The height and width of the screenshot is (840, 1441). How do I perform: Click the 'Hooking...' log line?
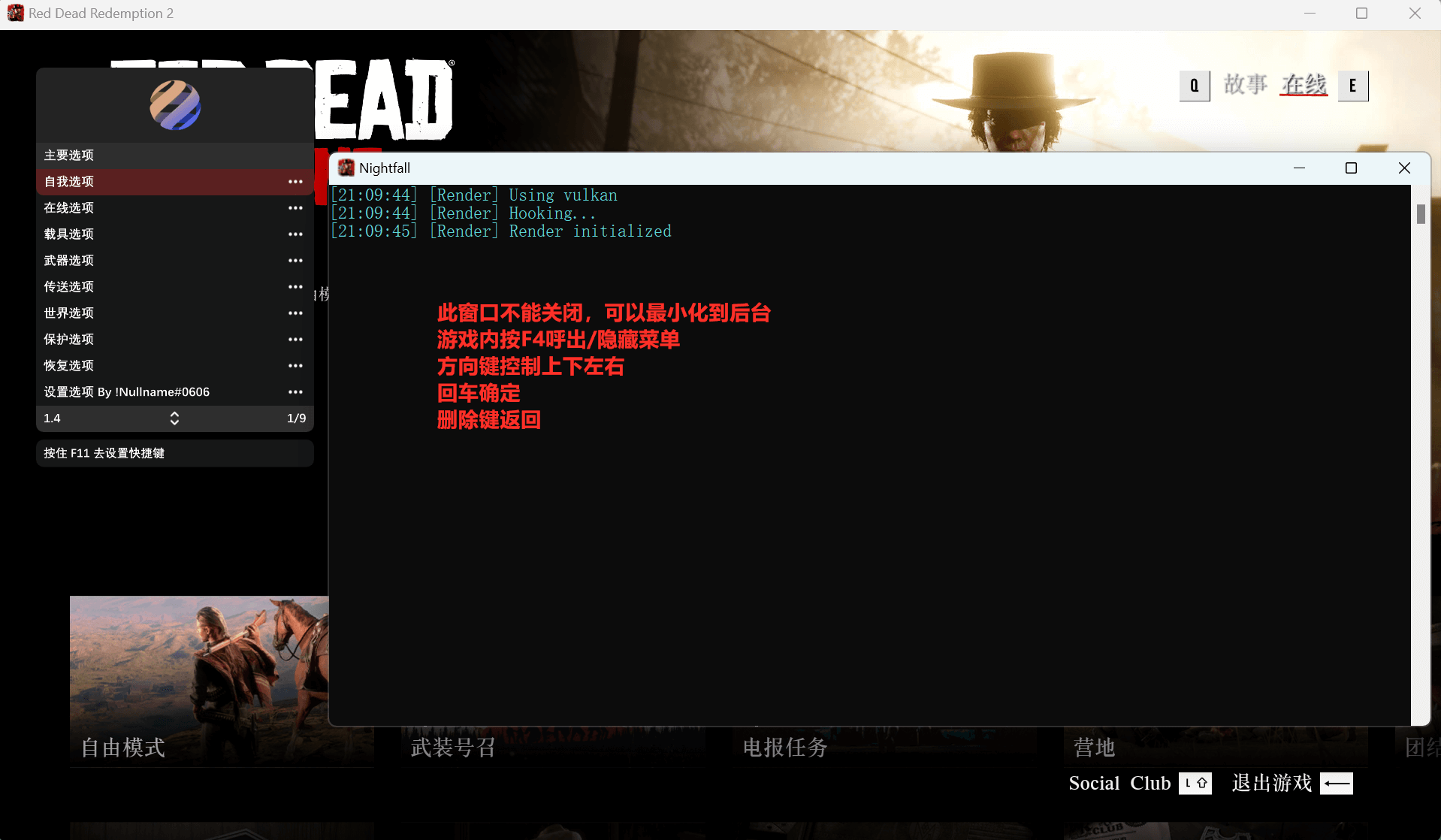click(464, 213)
